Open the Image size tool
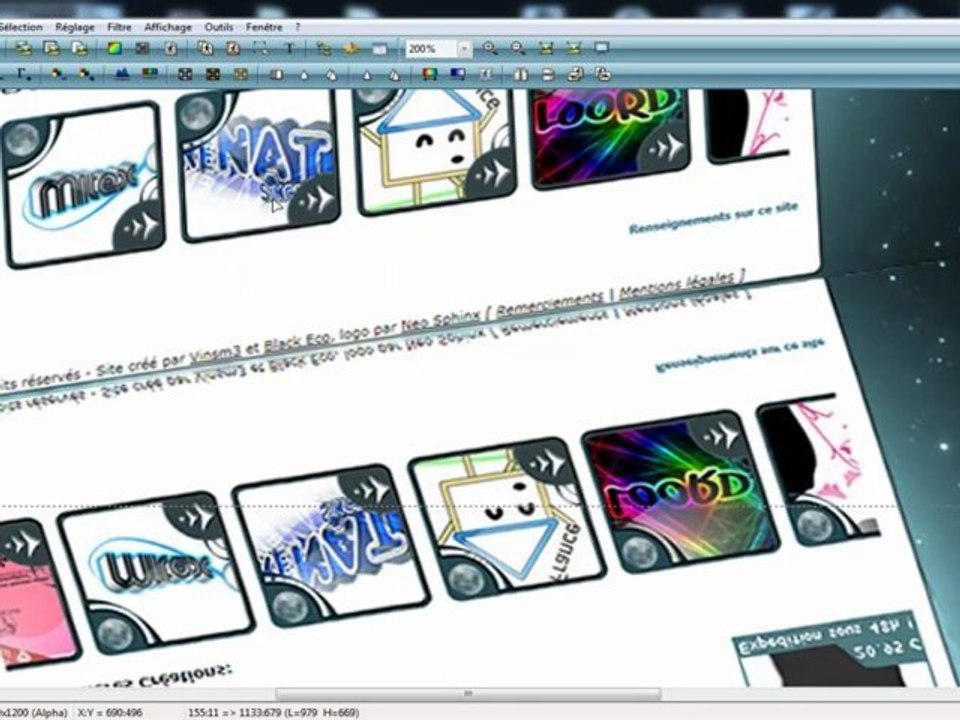 (205, 48)
